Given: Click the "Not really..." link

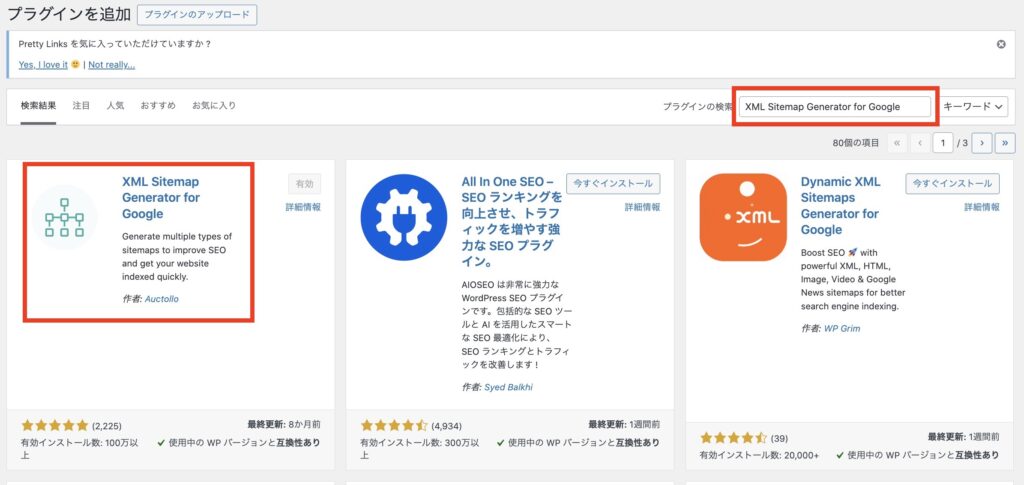Looking at the screenshot, I should tap(111, 65).
